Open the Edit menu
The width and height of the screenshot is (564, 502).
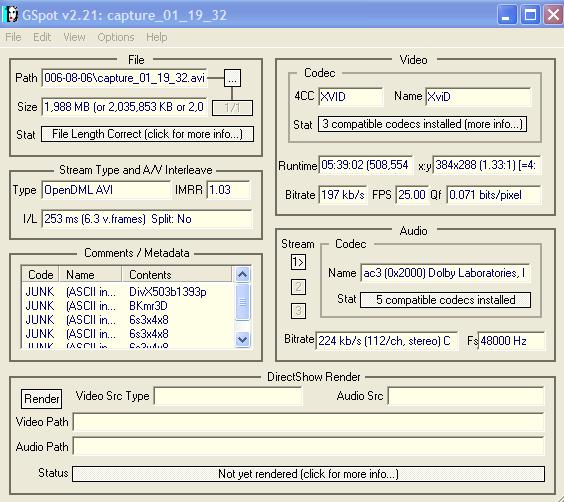tap(42, 37)
